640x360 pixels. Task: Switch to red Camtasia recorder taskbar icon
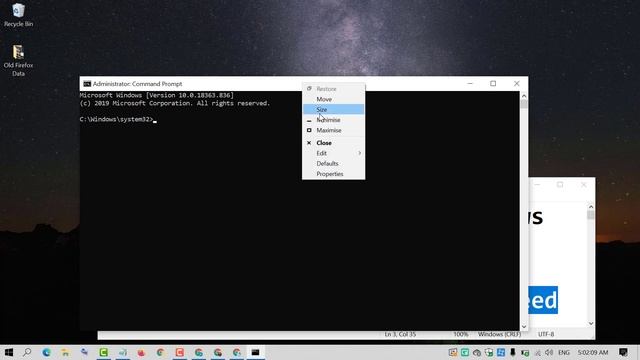tap(180, 352)
